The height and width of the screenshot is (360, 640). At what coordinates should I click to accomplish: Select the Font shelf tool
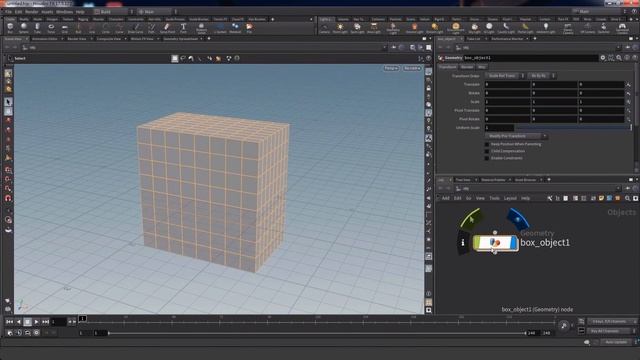click(x=183, y=28)
